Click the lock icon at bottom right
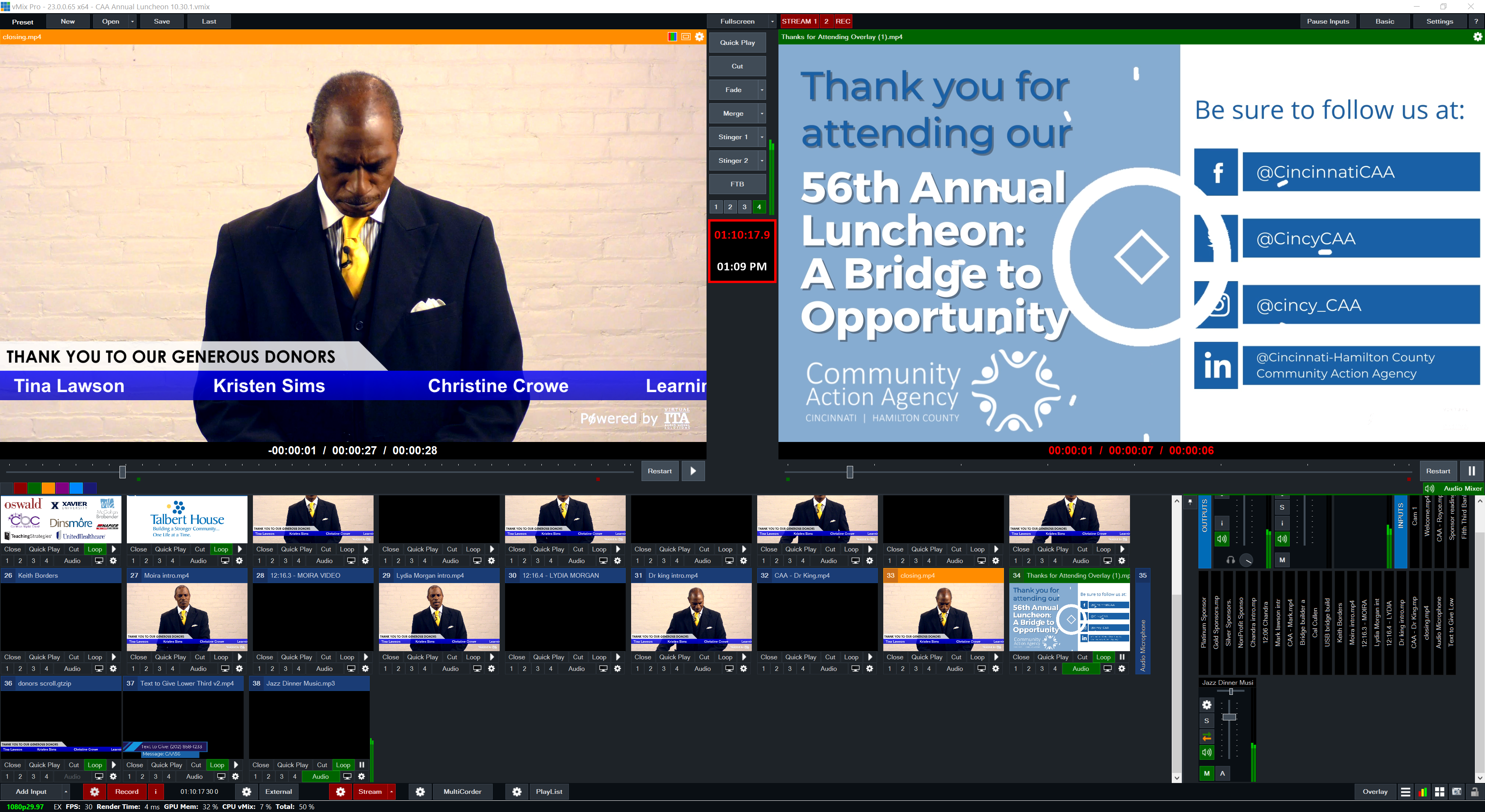1485x812 pixels. [1474, 792]
